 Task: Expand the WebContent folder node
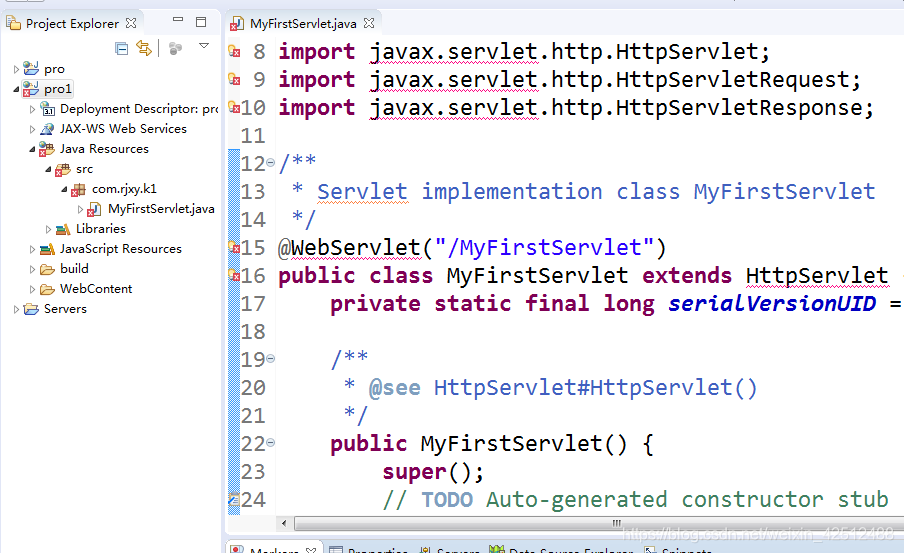click(32, 289)
